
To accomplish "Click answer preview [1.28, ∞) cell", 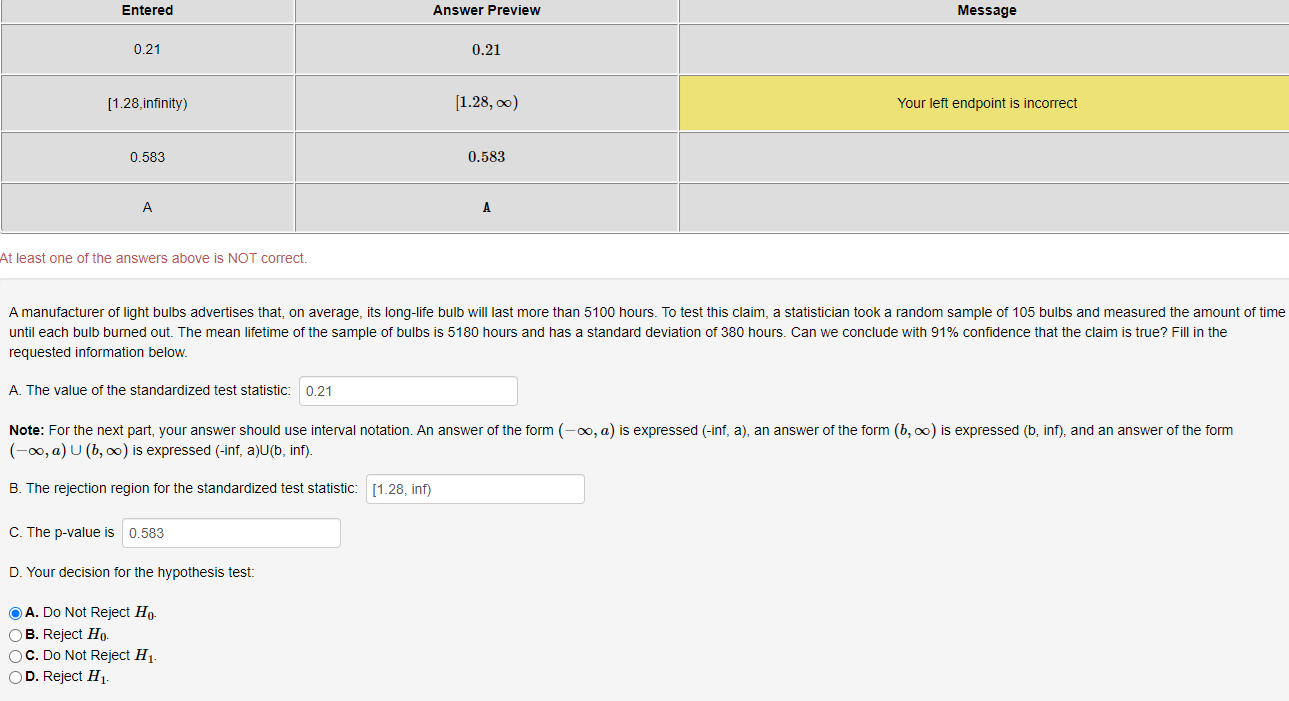I will click(x=487, y=103).
